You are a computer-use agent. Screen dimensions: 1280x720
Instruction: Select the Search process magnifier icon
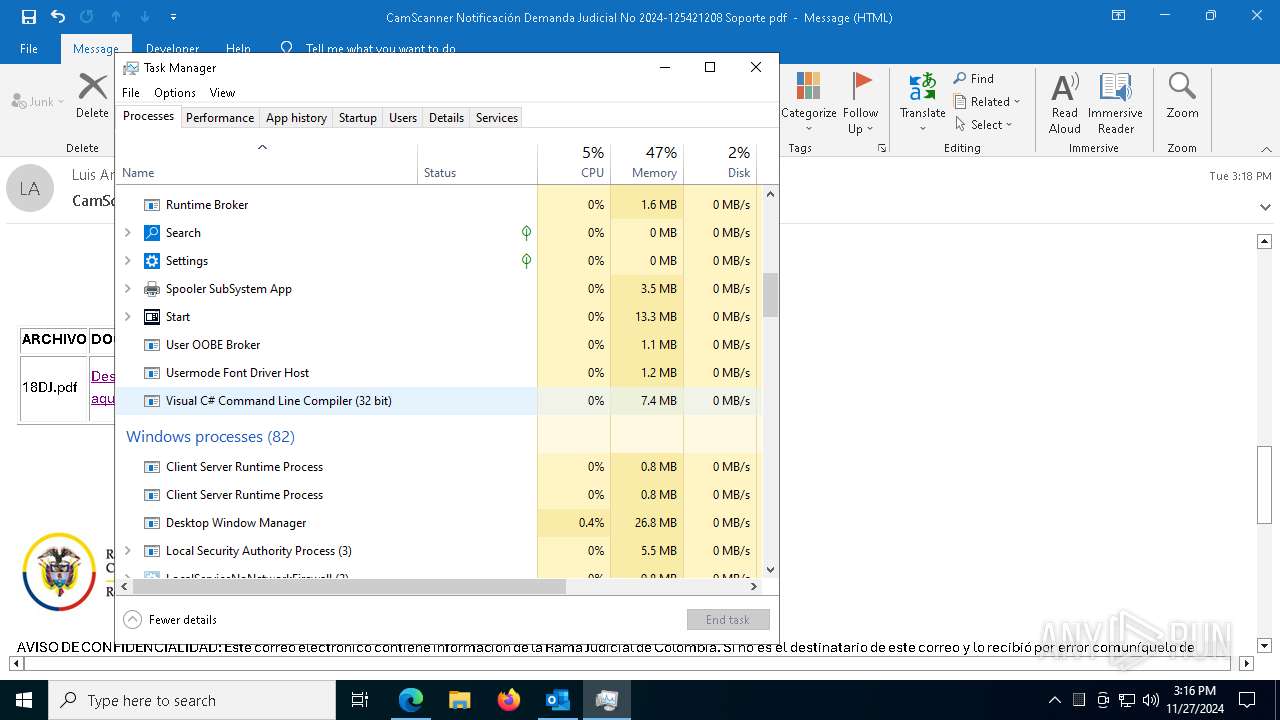click(x=152, y=233)
